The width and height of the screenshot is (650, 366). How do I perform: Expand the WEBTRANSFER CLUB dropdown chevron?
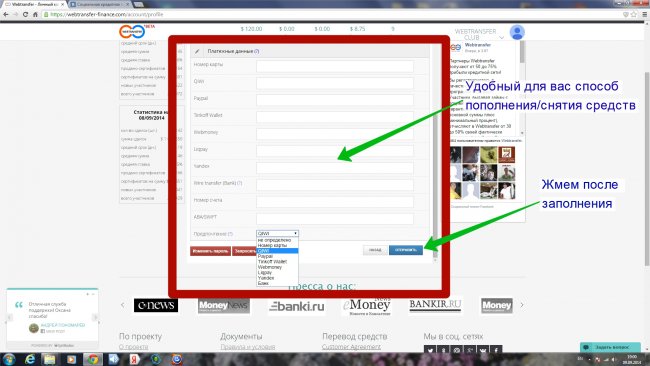501,37
